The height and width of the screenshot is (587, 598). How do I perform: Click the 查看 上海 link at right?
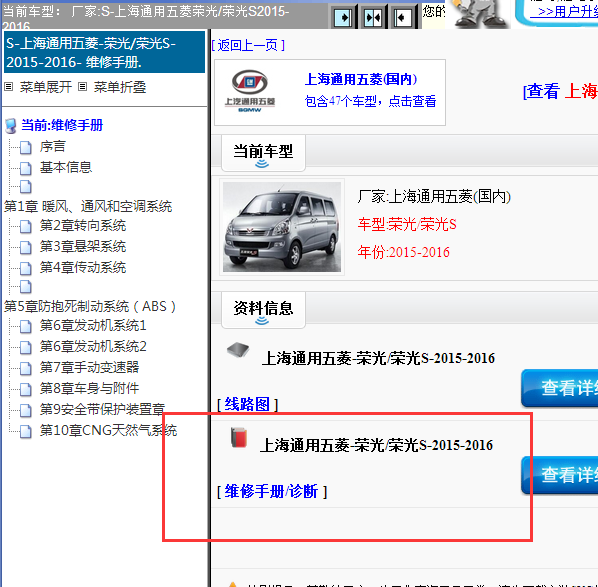(x=560, y=92)
